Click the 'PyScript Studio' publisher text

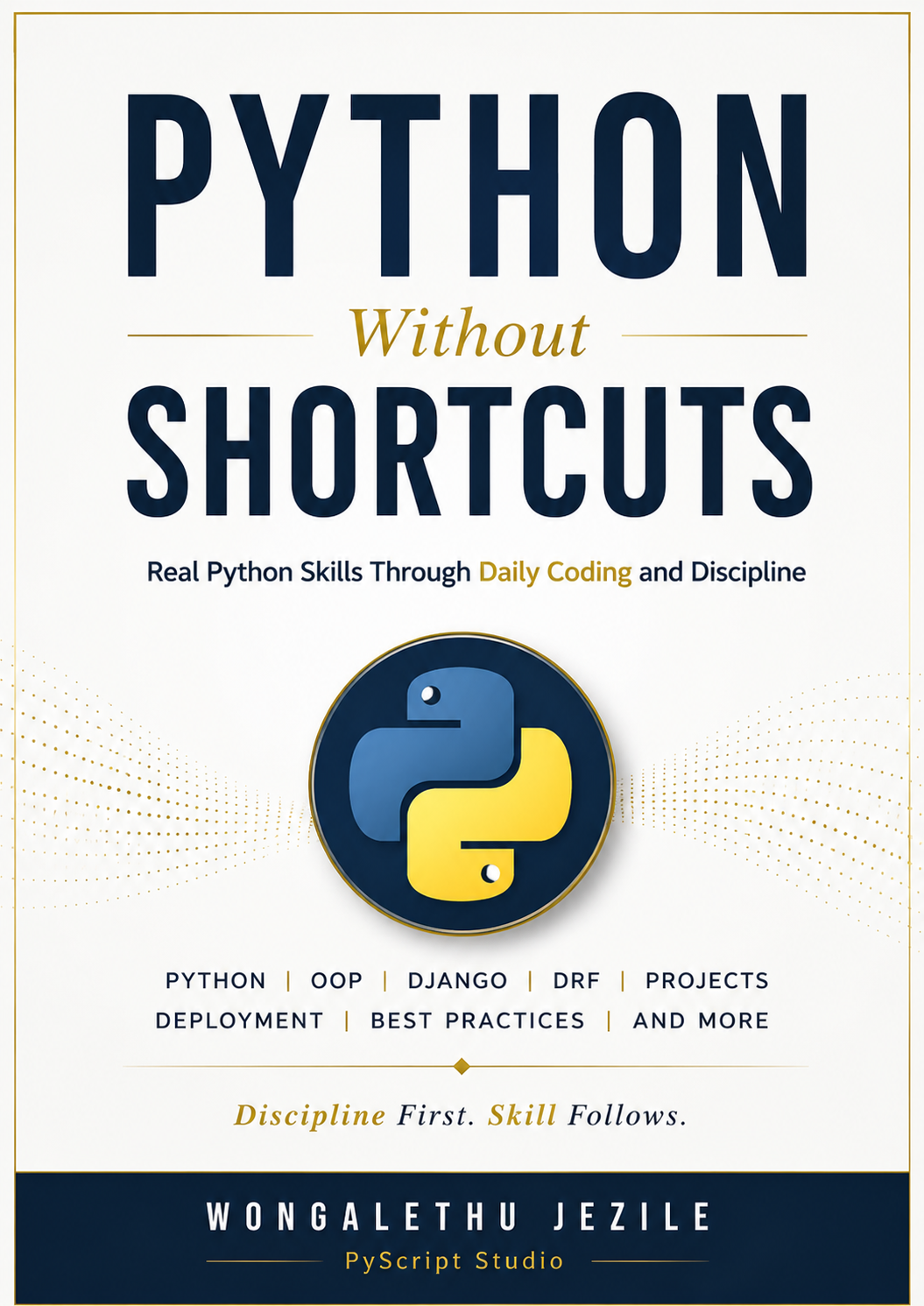(x=455, y=1261)
